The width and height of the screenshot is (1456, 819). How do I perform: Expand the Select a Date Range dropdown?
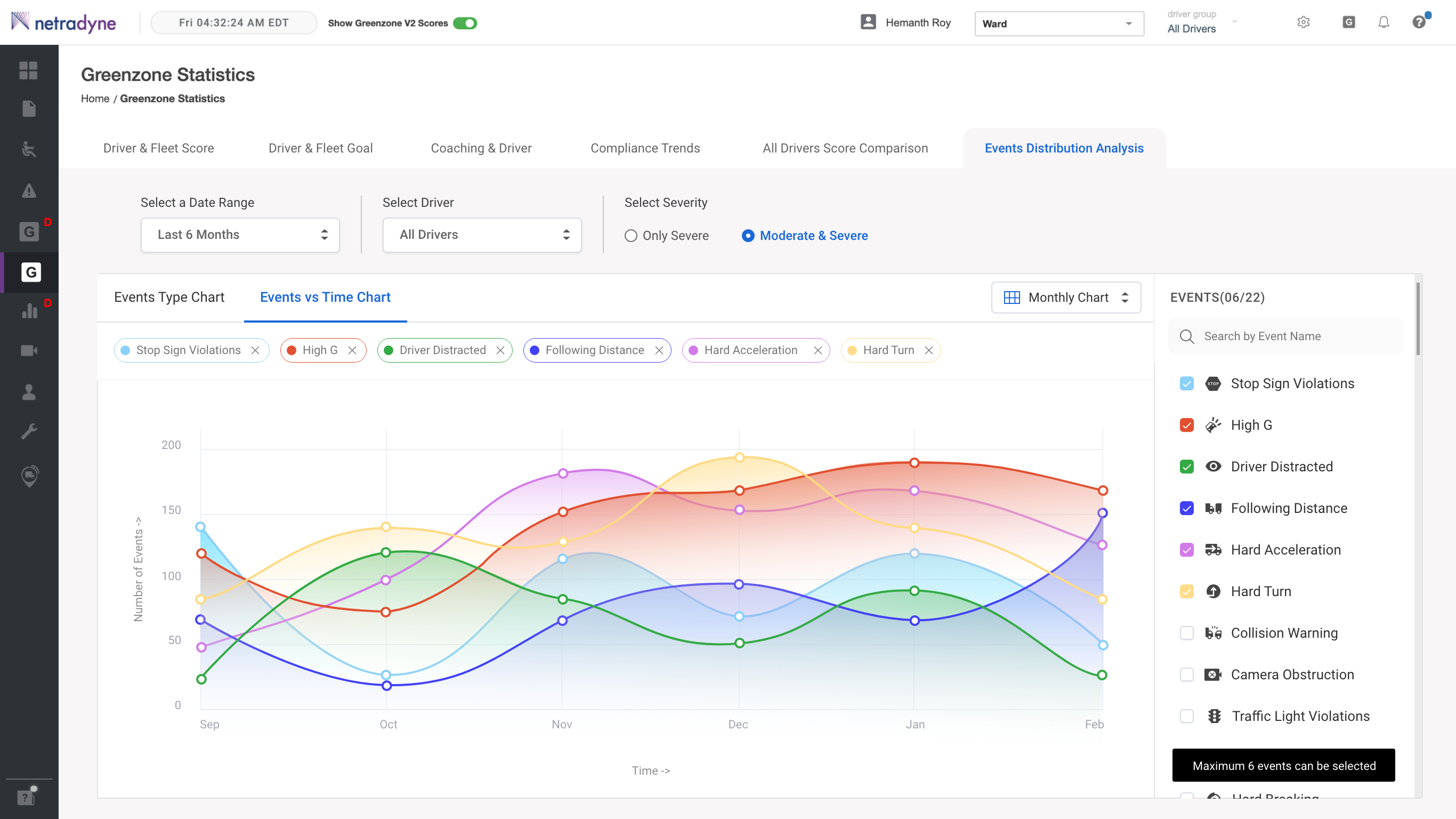click(x=240, y=234)
